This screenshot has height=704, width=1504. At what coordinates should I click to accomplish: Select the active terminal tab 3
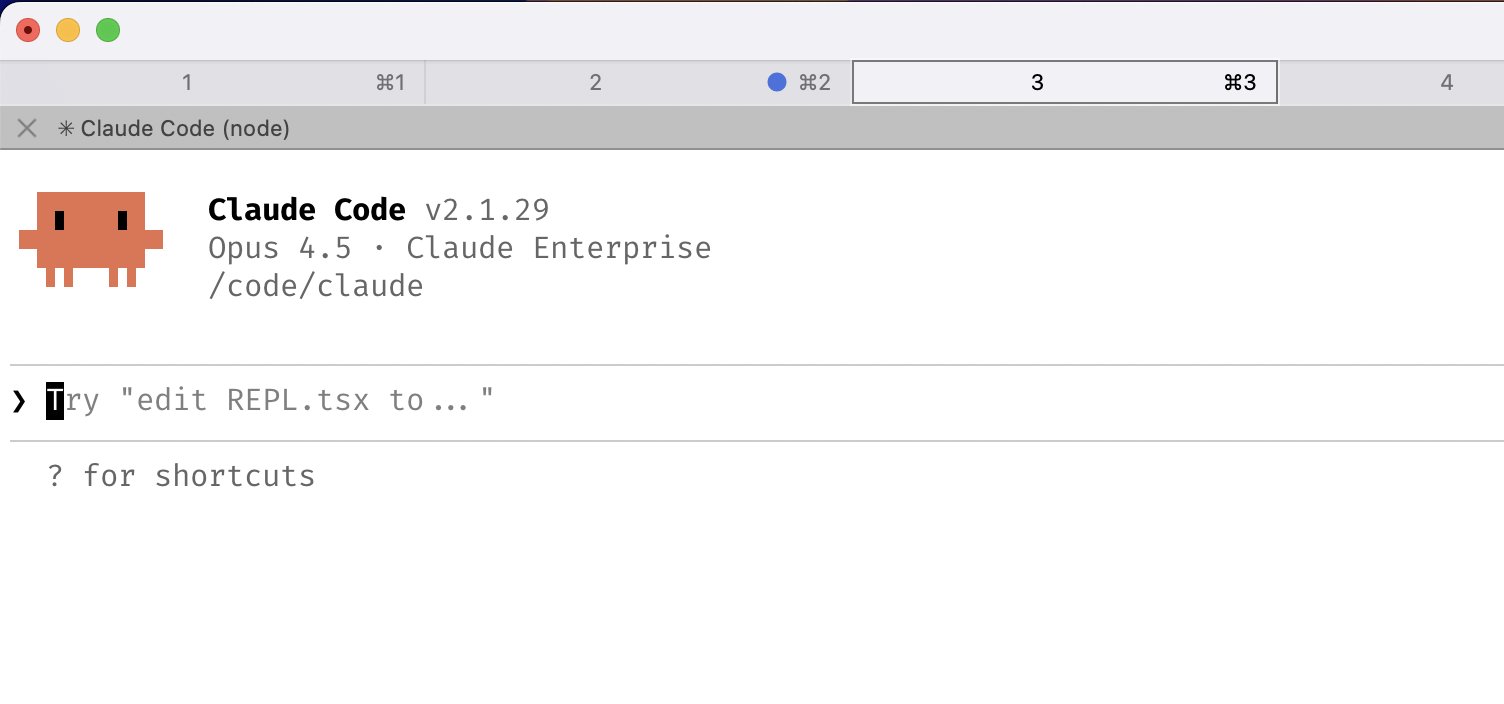tap(1037, 82)
